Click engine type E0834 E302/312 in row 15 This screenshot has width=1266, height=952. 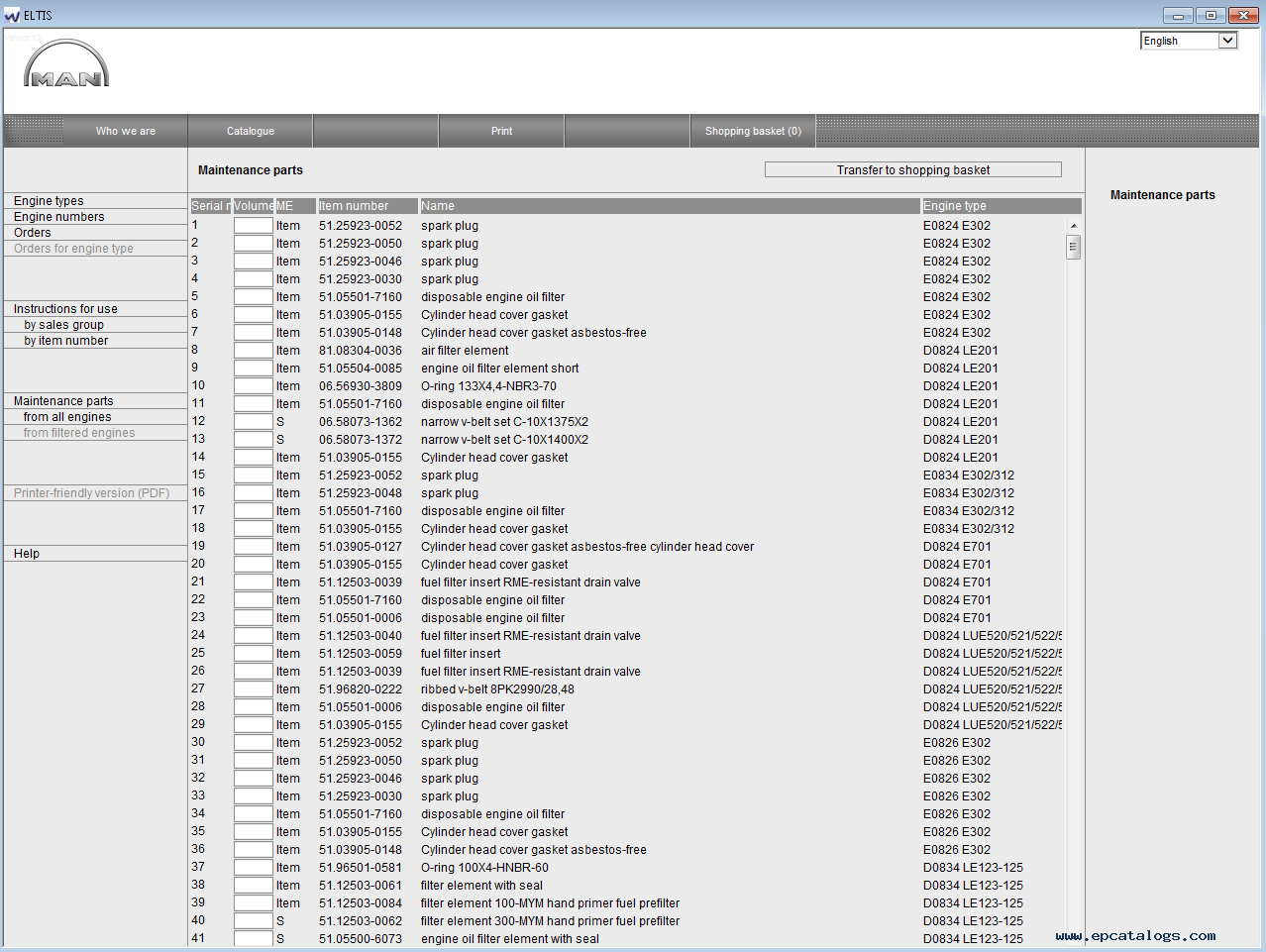point(969,476)
